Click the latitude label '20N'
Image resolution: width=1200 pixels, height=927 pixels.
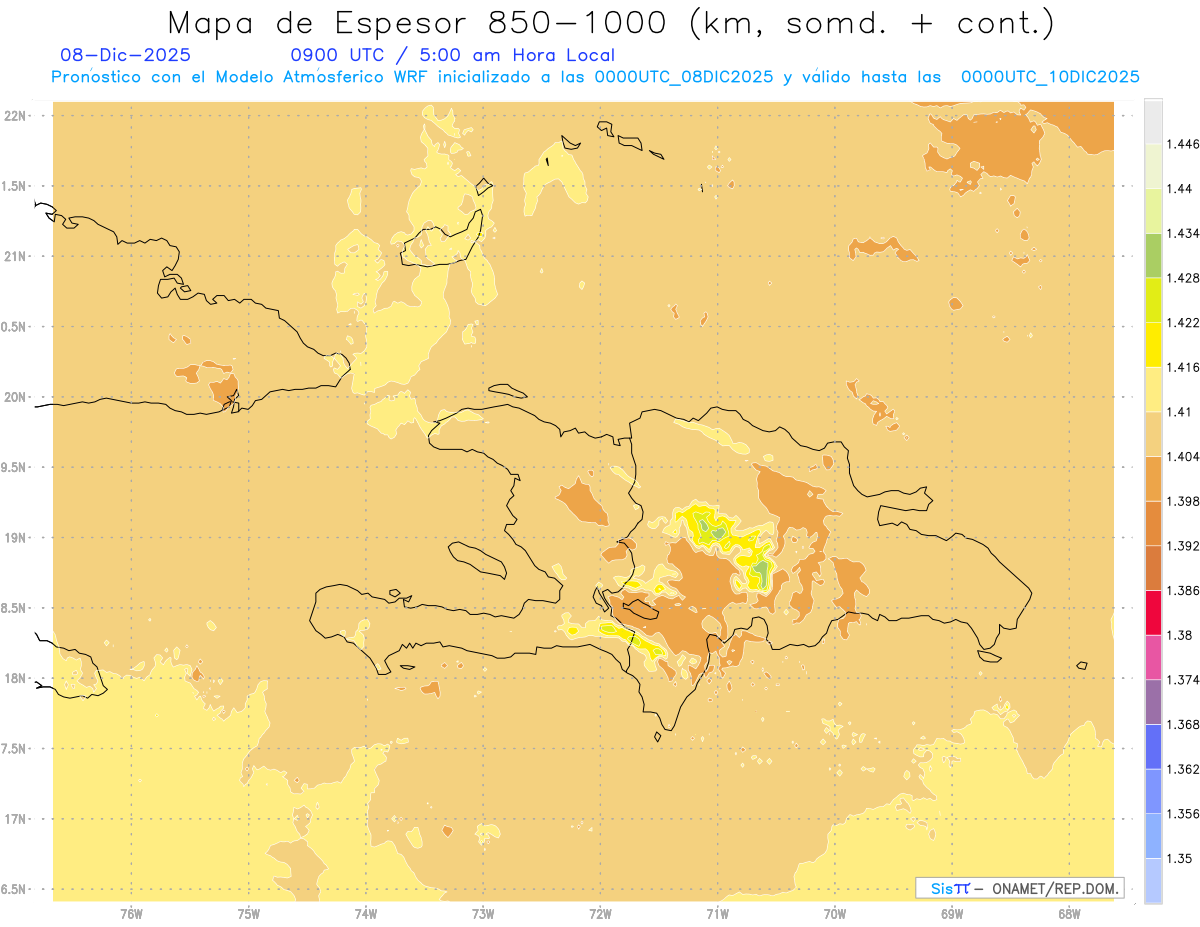(x=14, y=397)
